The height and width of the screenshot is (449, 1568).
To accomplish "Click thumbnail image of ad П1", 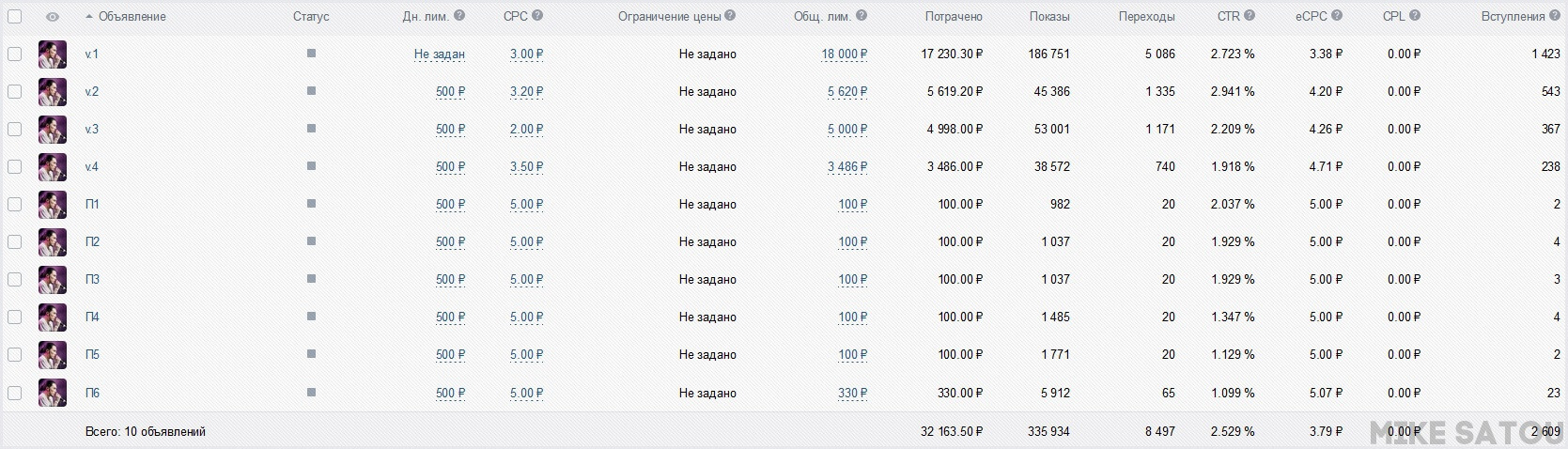I will 53,204.
